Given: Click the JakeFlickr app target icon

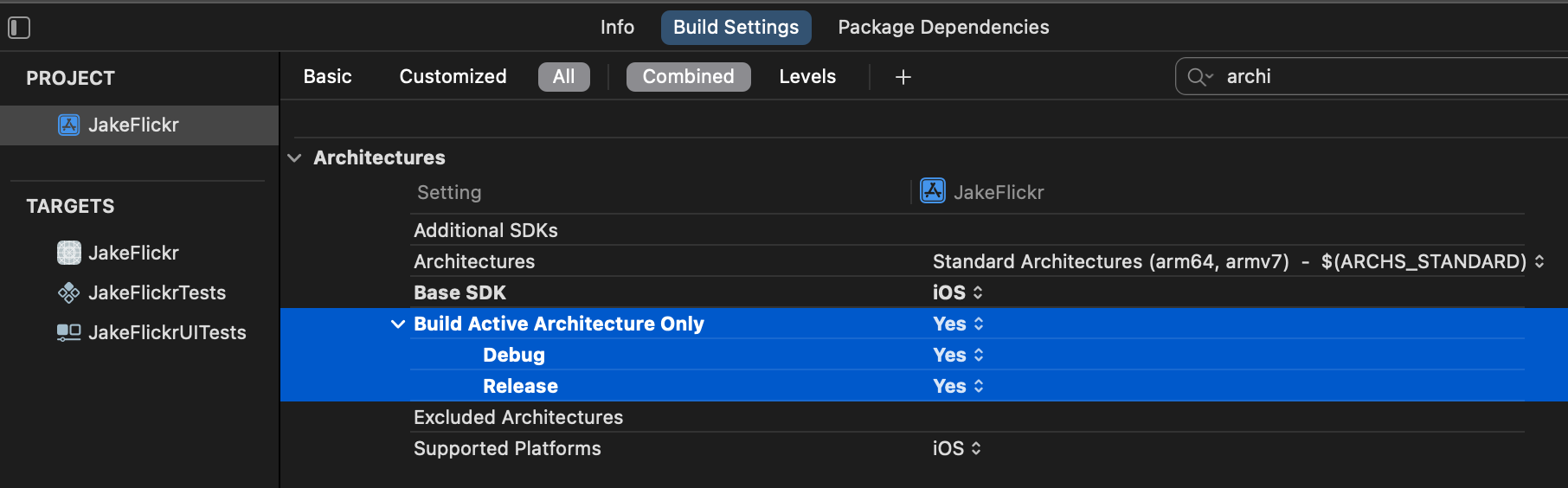Looking at the screenshot, I should click(x=69, y=253).
